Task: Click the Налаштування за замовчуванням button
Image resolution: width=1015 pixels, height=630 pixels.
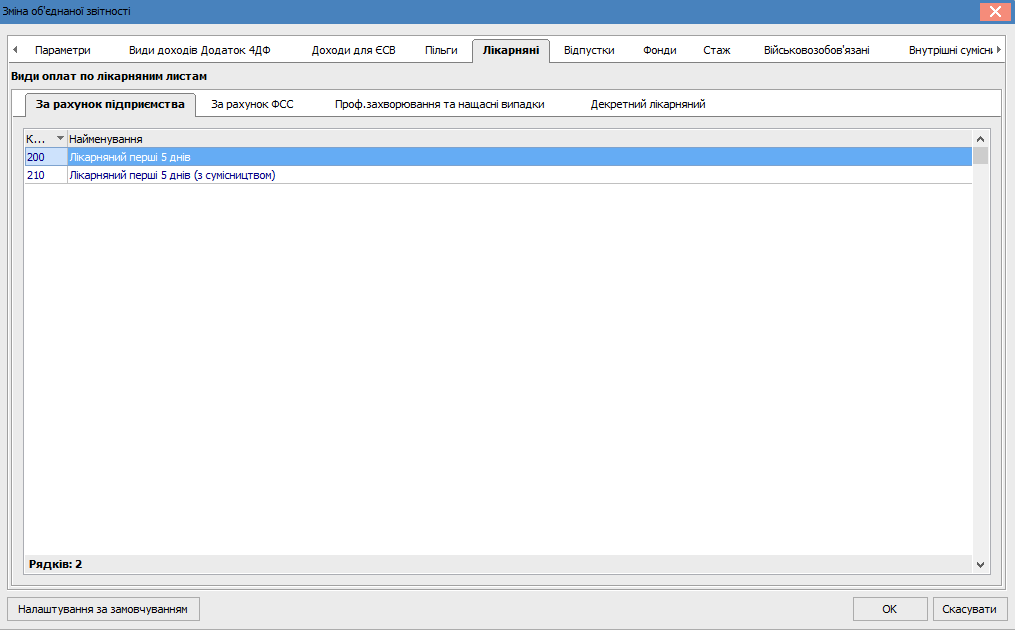Action: pyautogui.click(x=103, y=609)
